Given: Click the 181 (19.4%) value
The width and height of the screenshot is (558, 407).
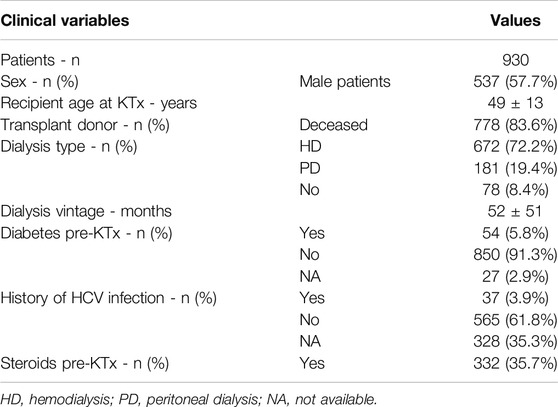Looking at the screenshot, I should pyautogui.click(x=515, y=168).
